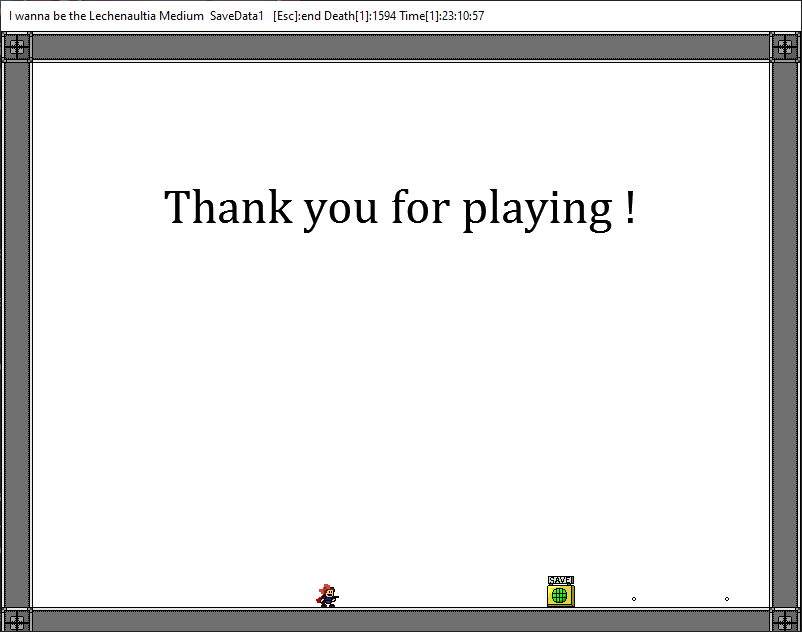Screen dimensions: 802x632
Task: Click the bottom-left corner metal block
Action: click(16, 619)
